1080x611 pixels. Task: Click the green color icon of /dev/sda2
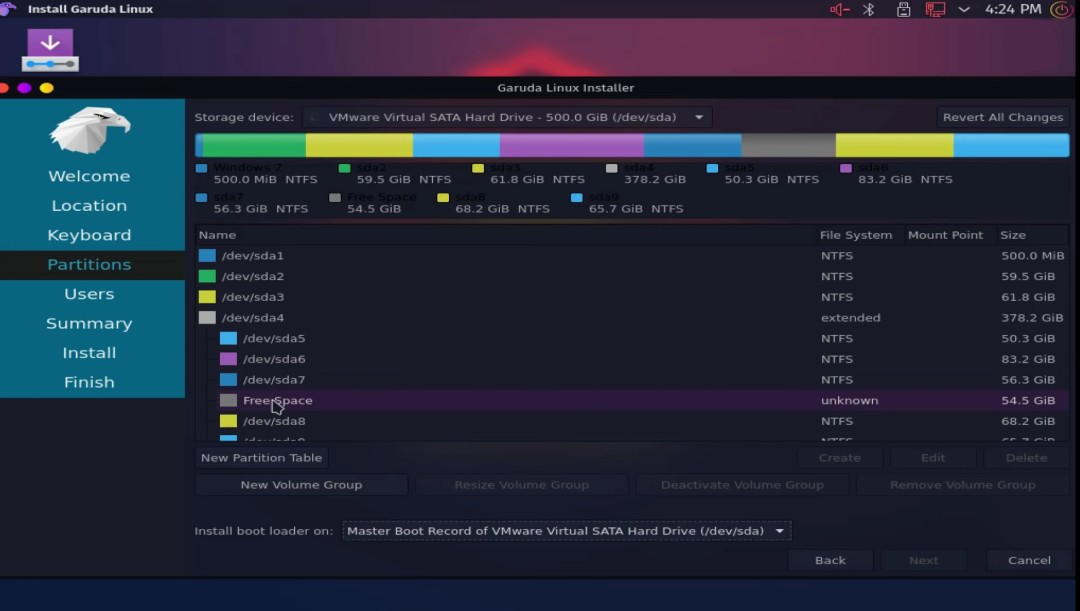(207, 276)
